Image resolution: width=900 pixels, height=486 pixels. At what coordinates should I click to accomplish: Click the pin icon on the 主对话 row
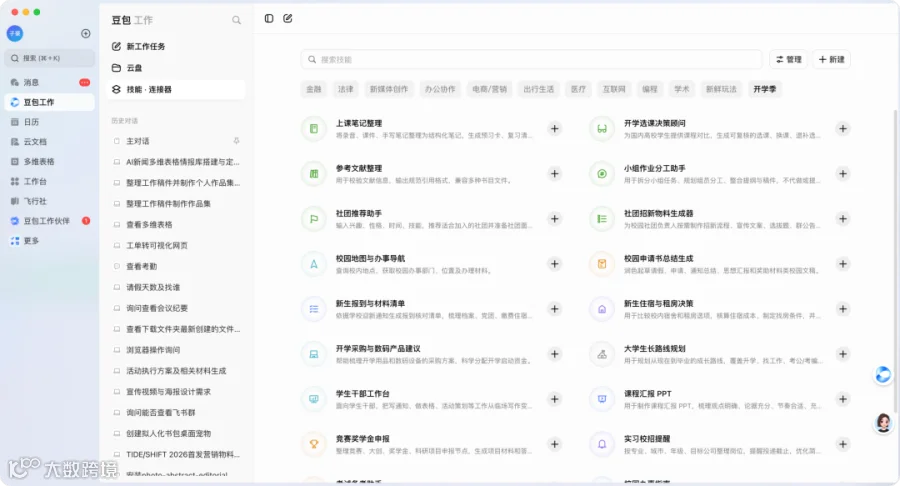pyautogui.click(x=236, y=141)
